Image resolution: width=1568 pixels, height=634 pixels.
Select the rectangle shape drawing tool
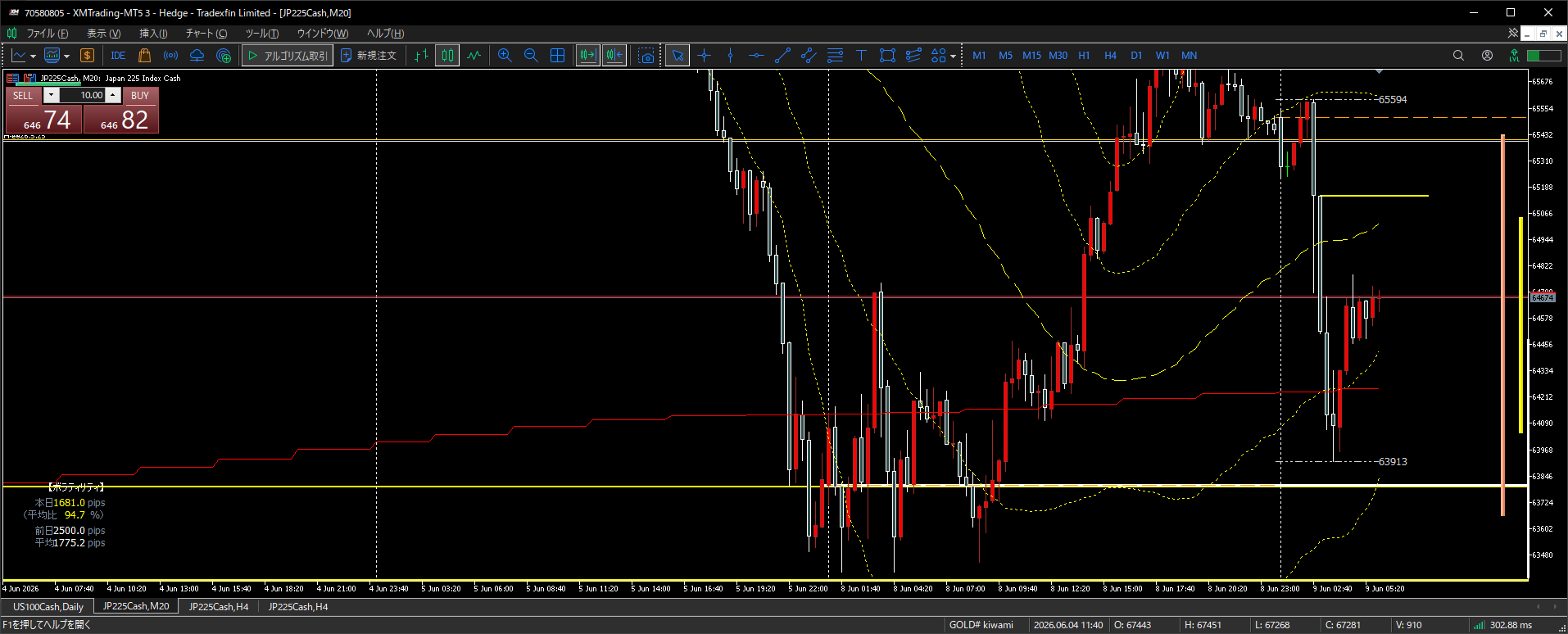pyautogui.click(x=887, y=56)
